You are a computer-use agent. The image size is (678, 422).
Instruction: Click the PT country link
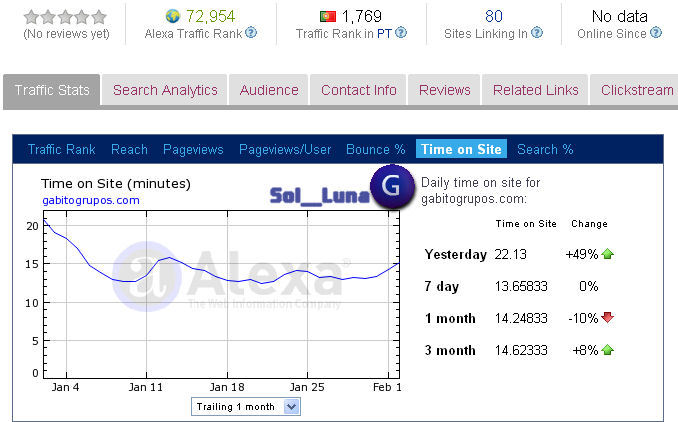pos(384,33)
